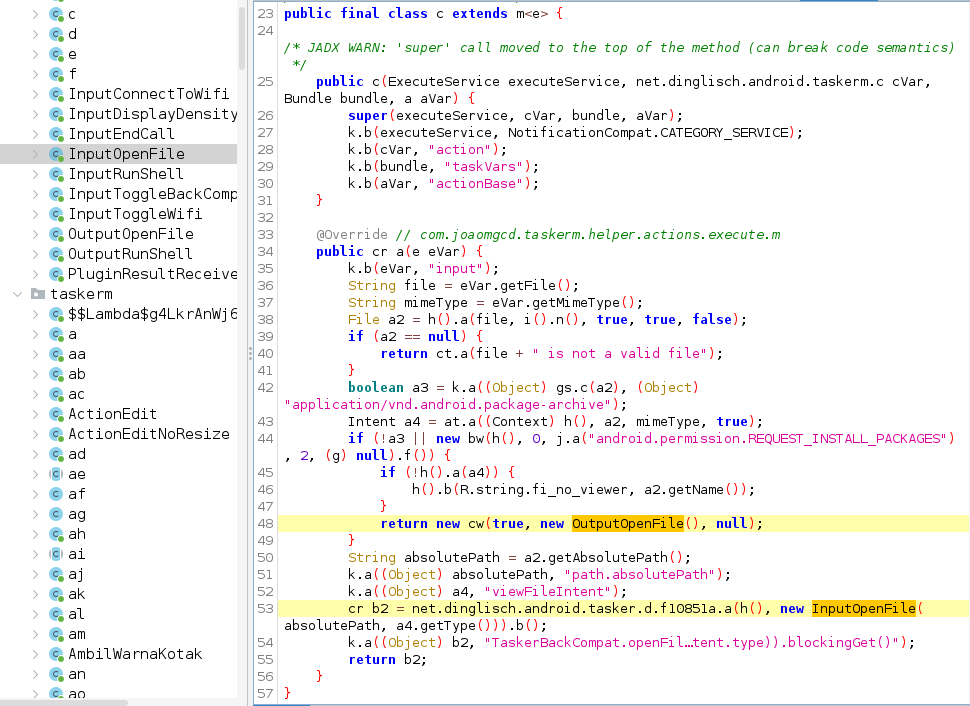Click the ActionEdit class icon
Image resolution: width=970 pixels, height=706 pixels.
click(56, 414)
